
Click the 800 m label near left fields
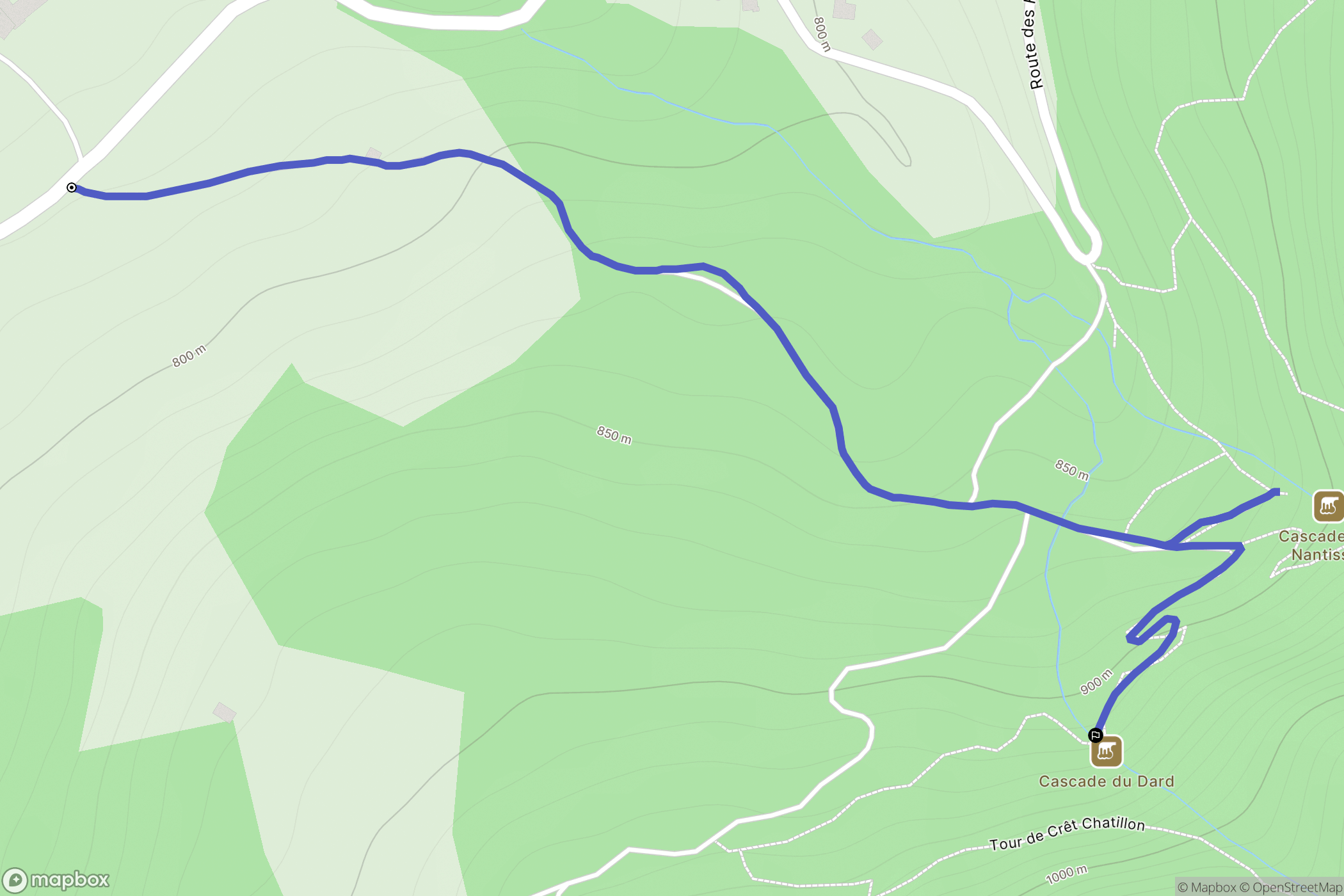coord(189,356)
